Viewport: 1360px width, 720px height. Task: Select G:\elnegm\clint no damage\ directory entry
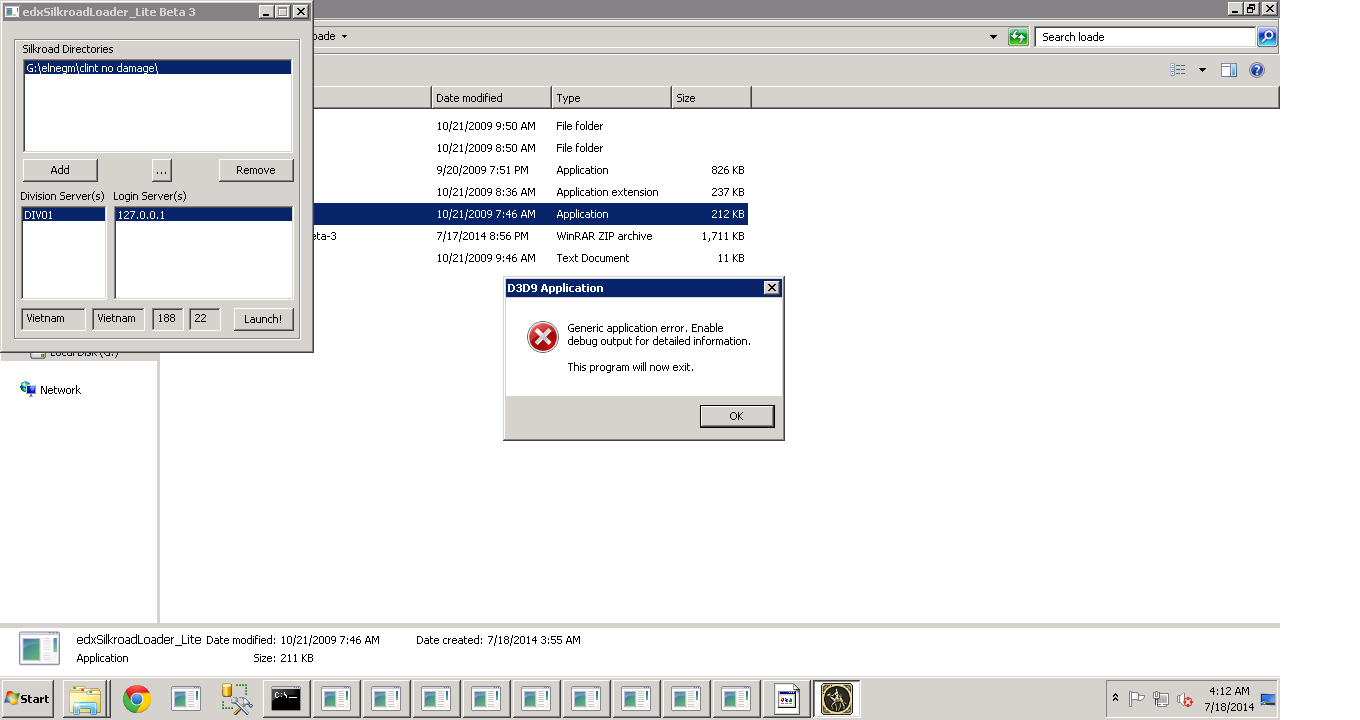click(x=158, y=68)
